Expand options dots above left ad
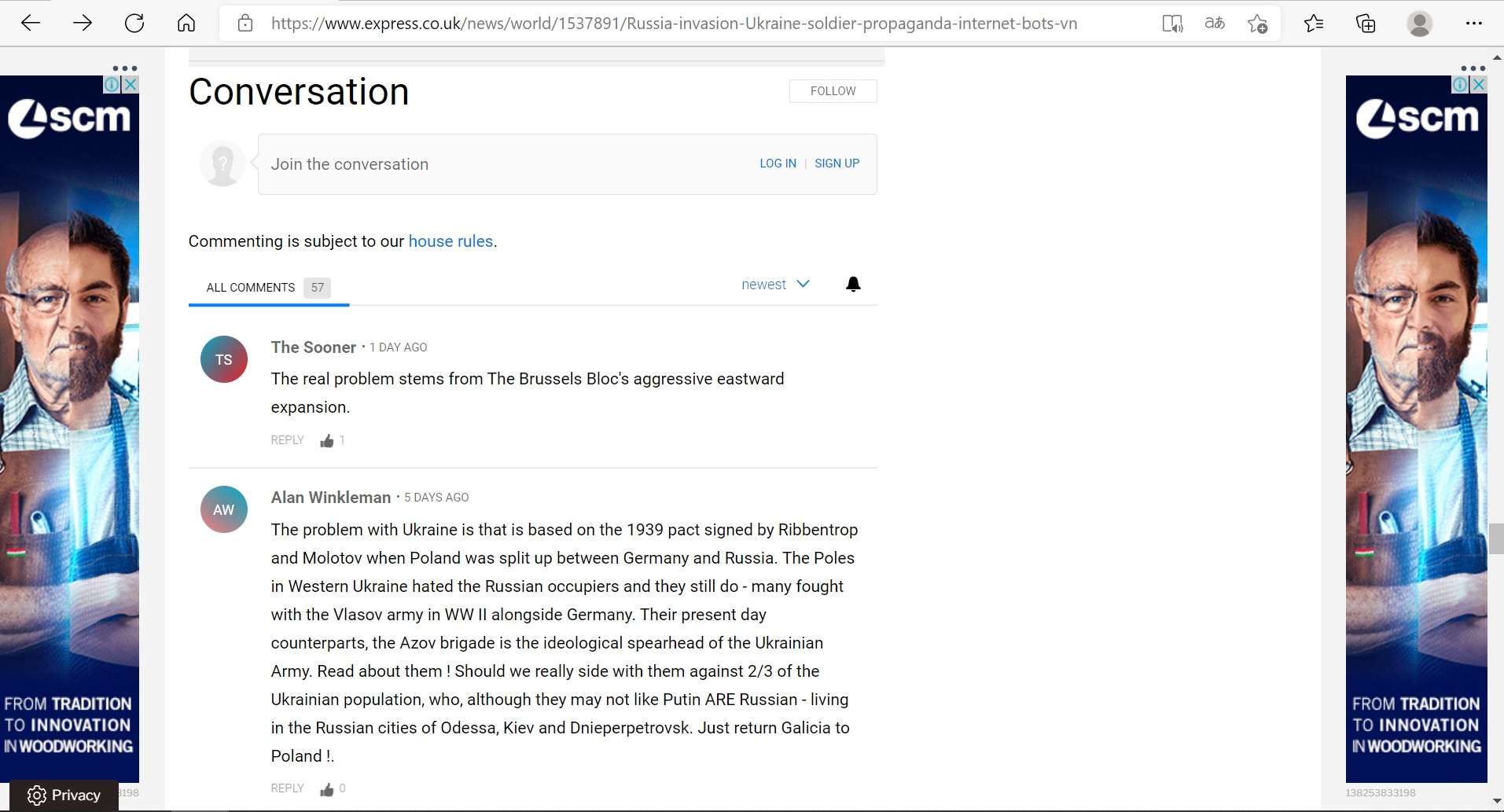Screen dimensions: 1504x812 [x=124, y=68]
